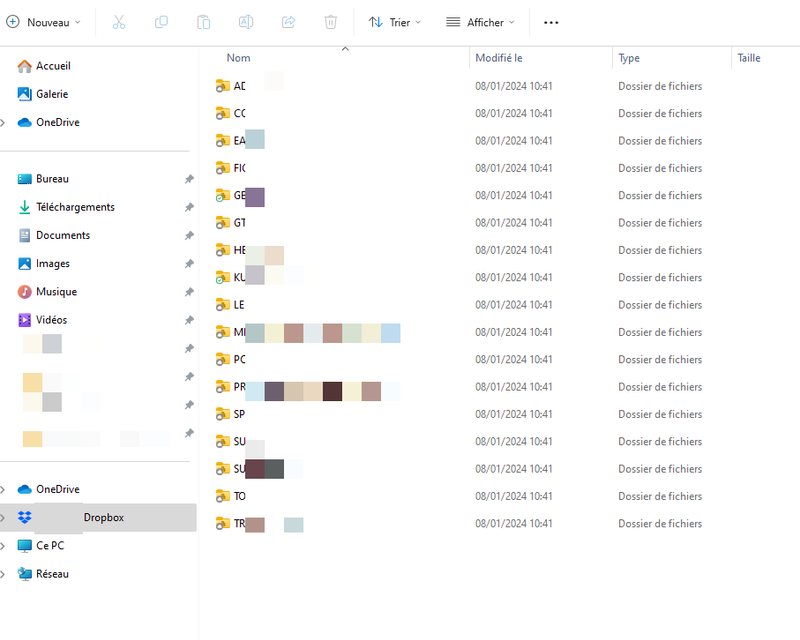
Task: Unpin Bureau using its pin icon
Action: point(189,180)
